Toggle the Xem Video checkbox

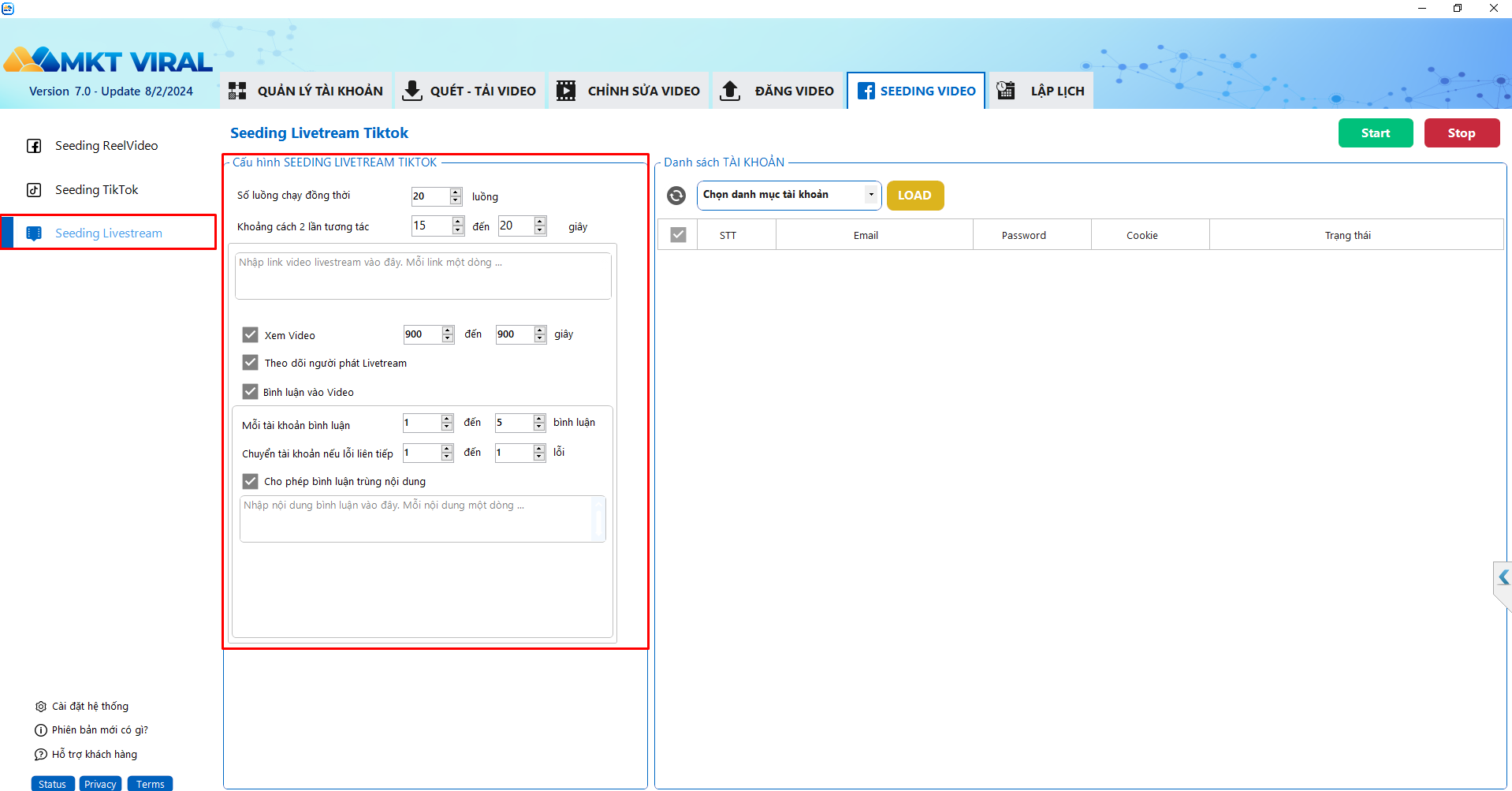click(x=250, y=334)
